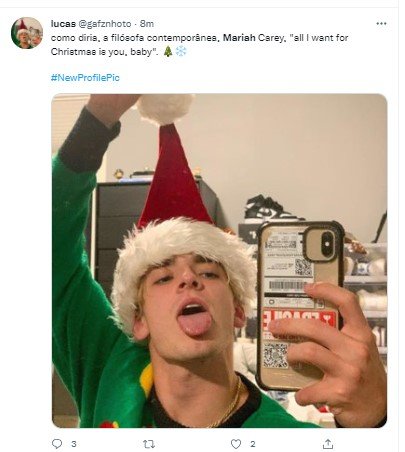Click the snowflake emoji
The width and height of the screenshot is (405, 452).
click(x=181, y=52)
